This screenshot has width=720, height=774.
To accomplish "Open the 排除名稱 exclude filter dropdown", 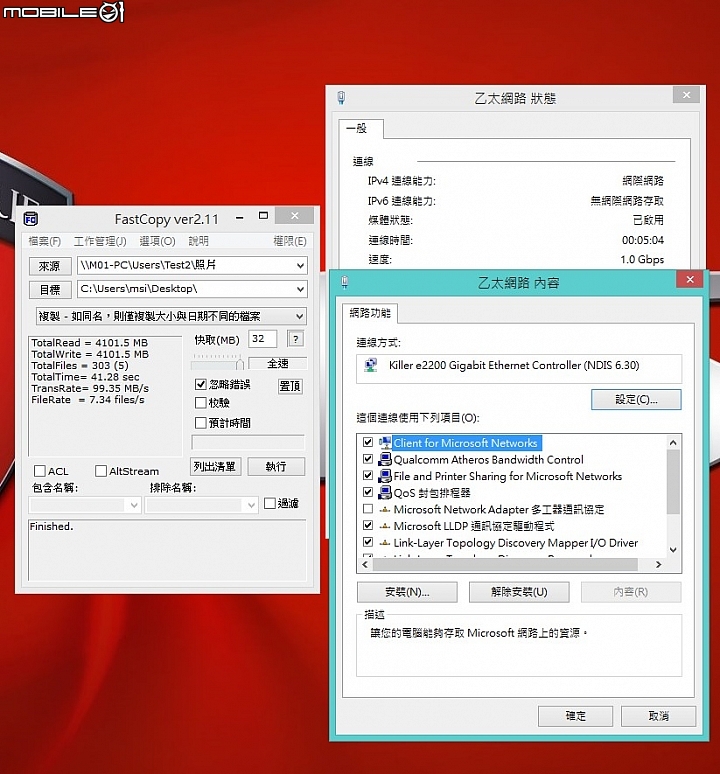I will point(251,505).
